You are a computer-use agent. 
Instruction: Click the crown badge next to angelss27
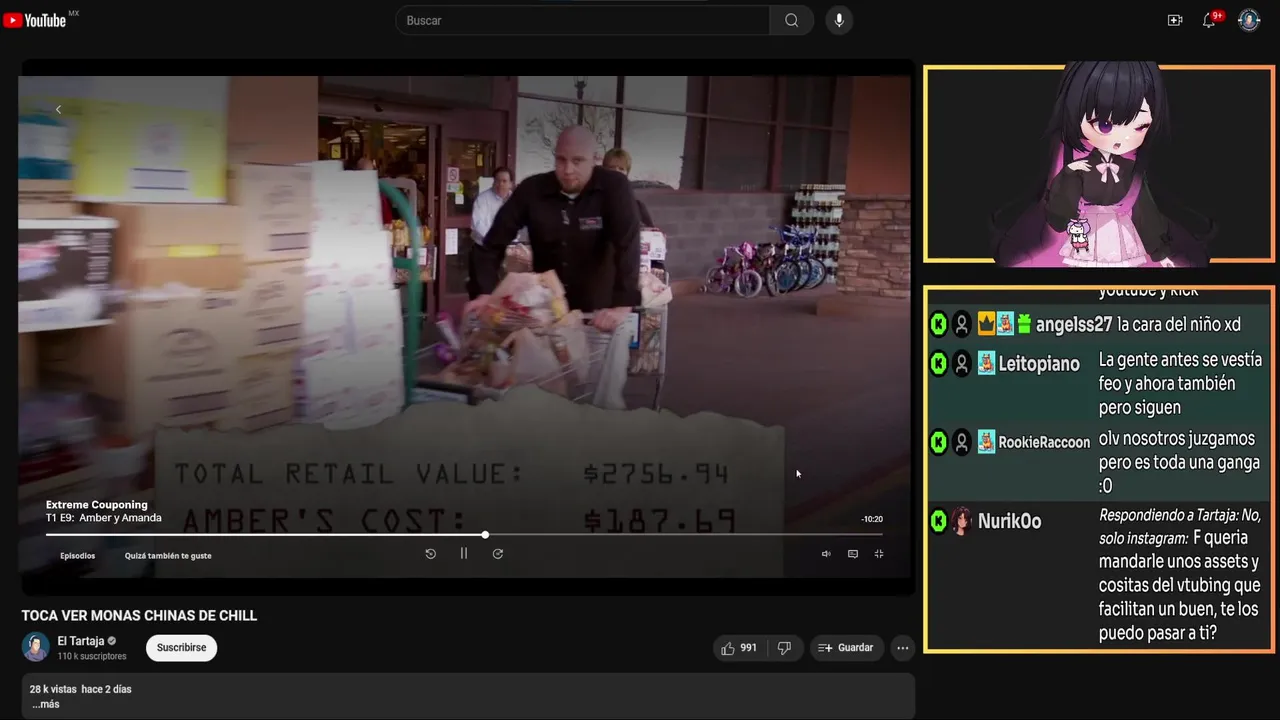986,324
